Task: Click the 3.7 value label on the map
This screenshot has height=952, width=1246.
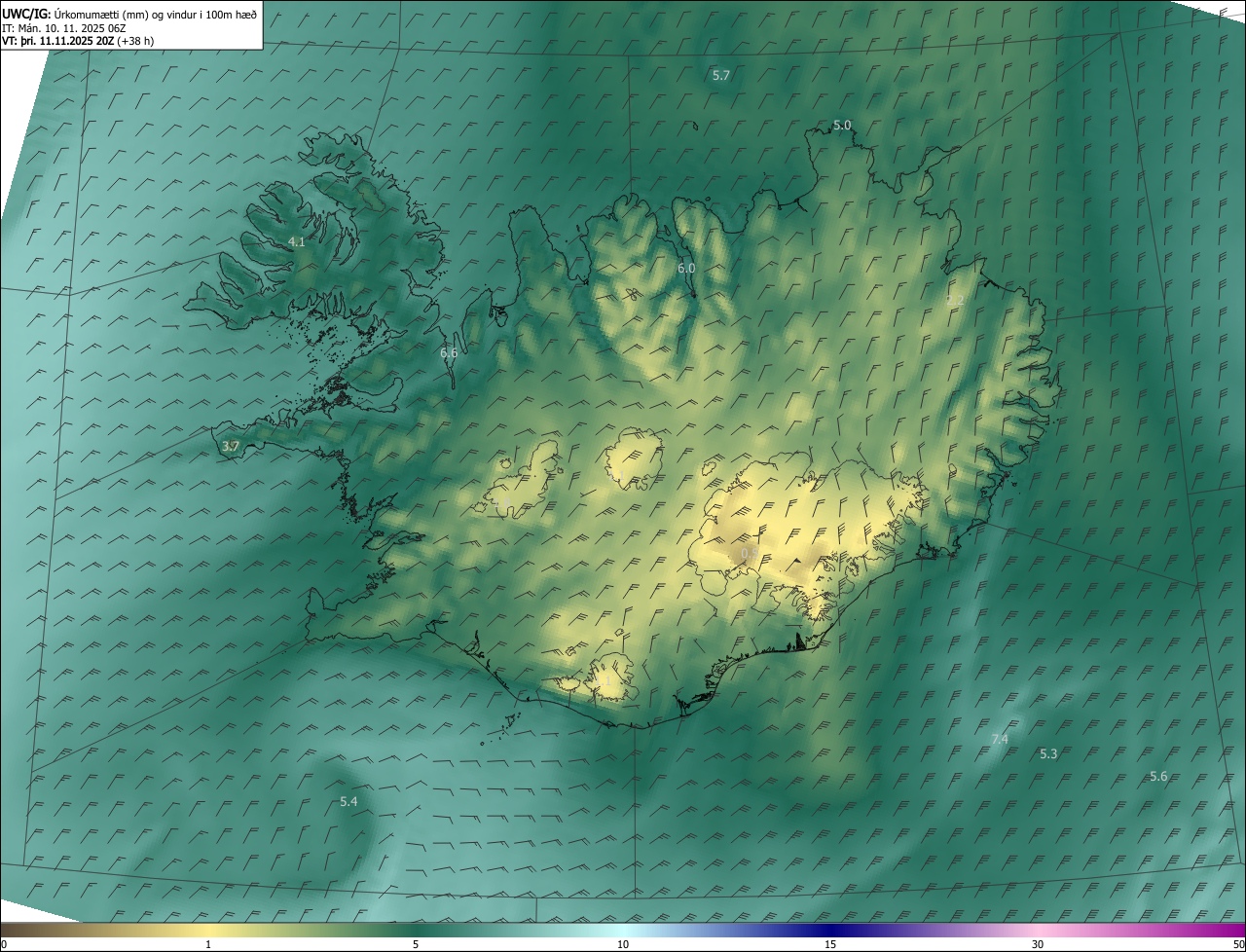Action: pos(231,446)
